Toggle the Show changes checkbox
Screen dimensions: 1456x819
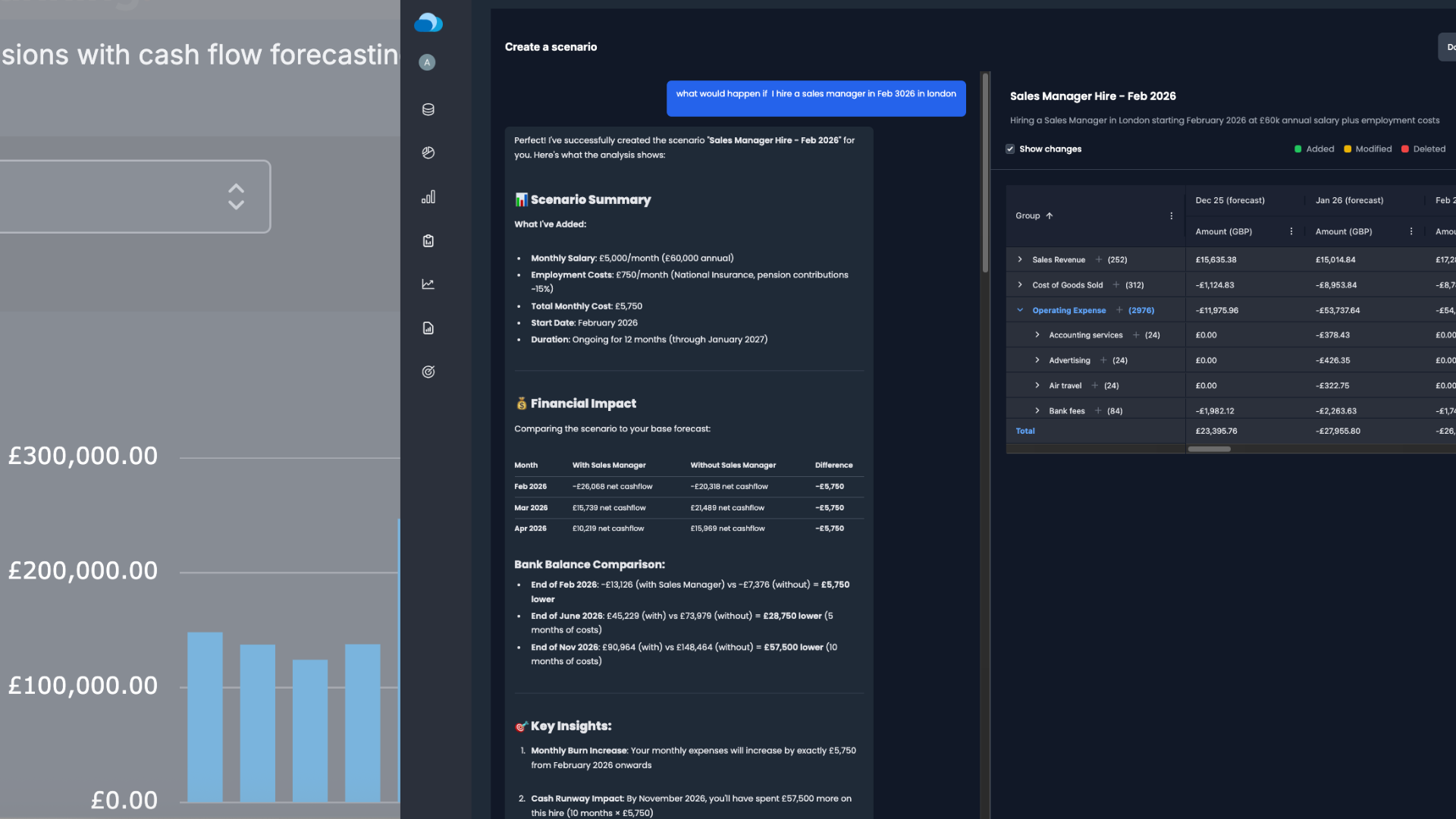click(x=1010, y=149)
